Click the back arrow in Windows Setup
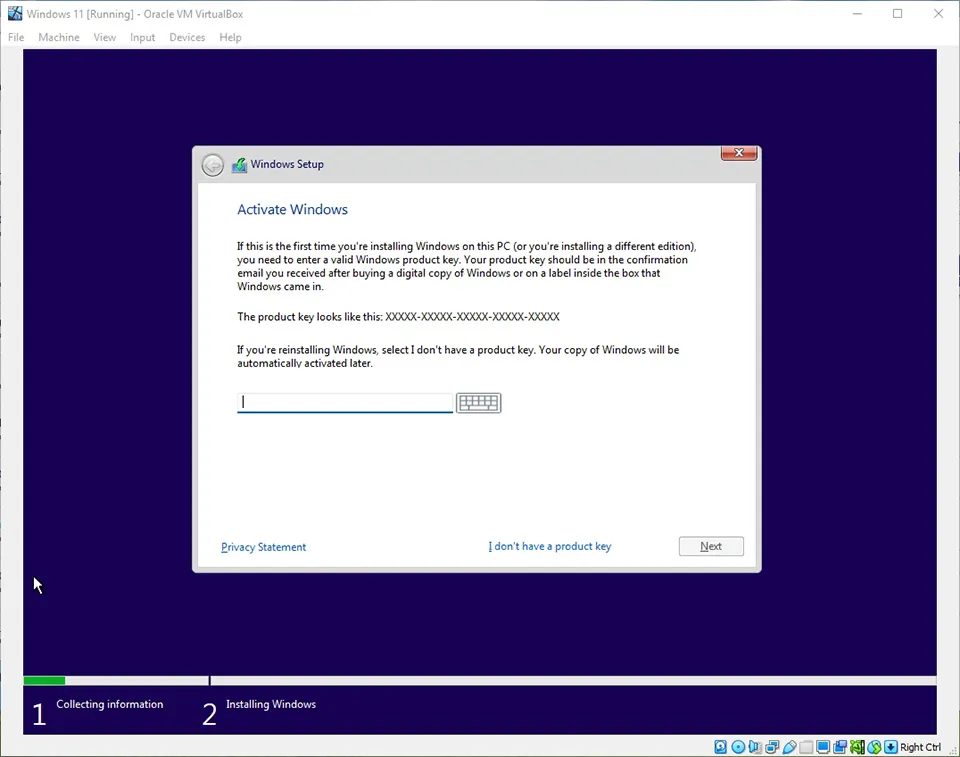This screenshot has height=757, width=960. coord(212,165)
